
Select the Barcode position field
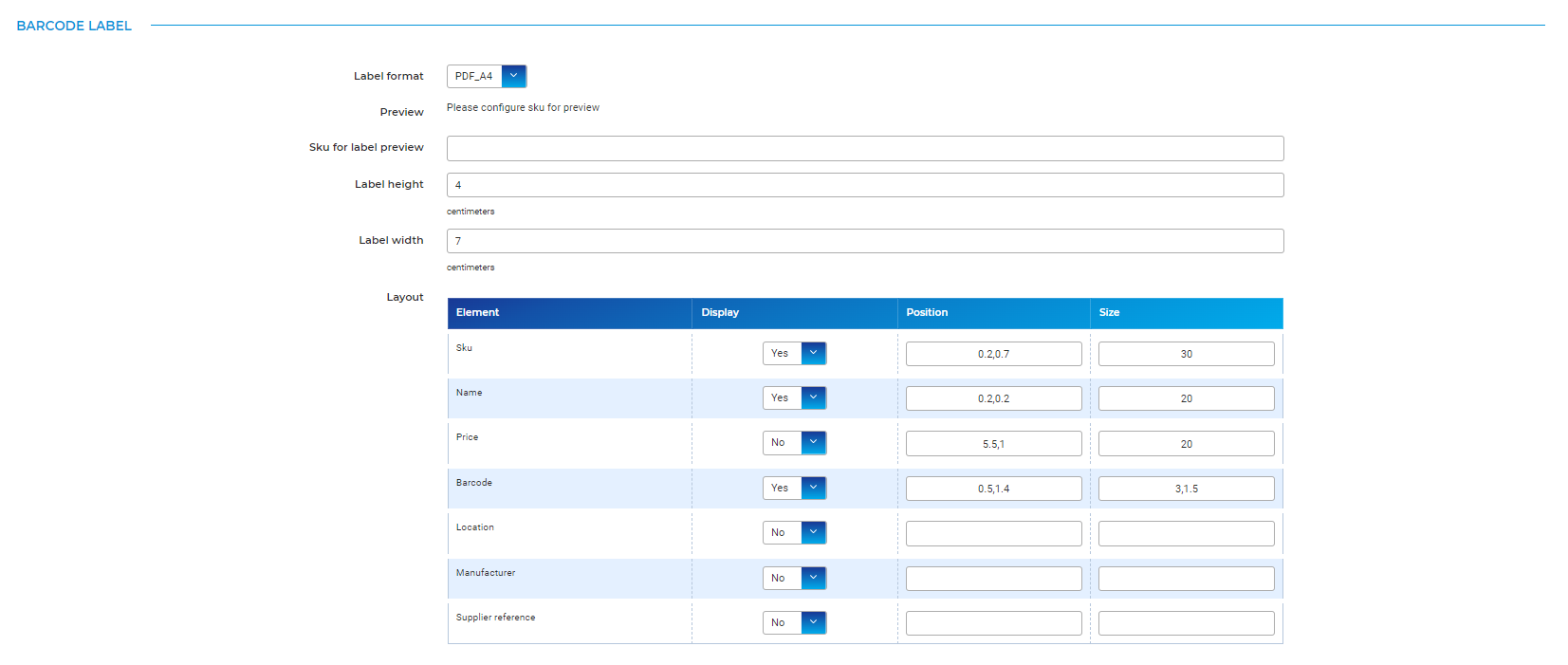993,489
